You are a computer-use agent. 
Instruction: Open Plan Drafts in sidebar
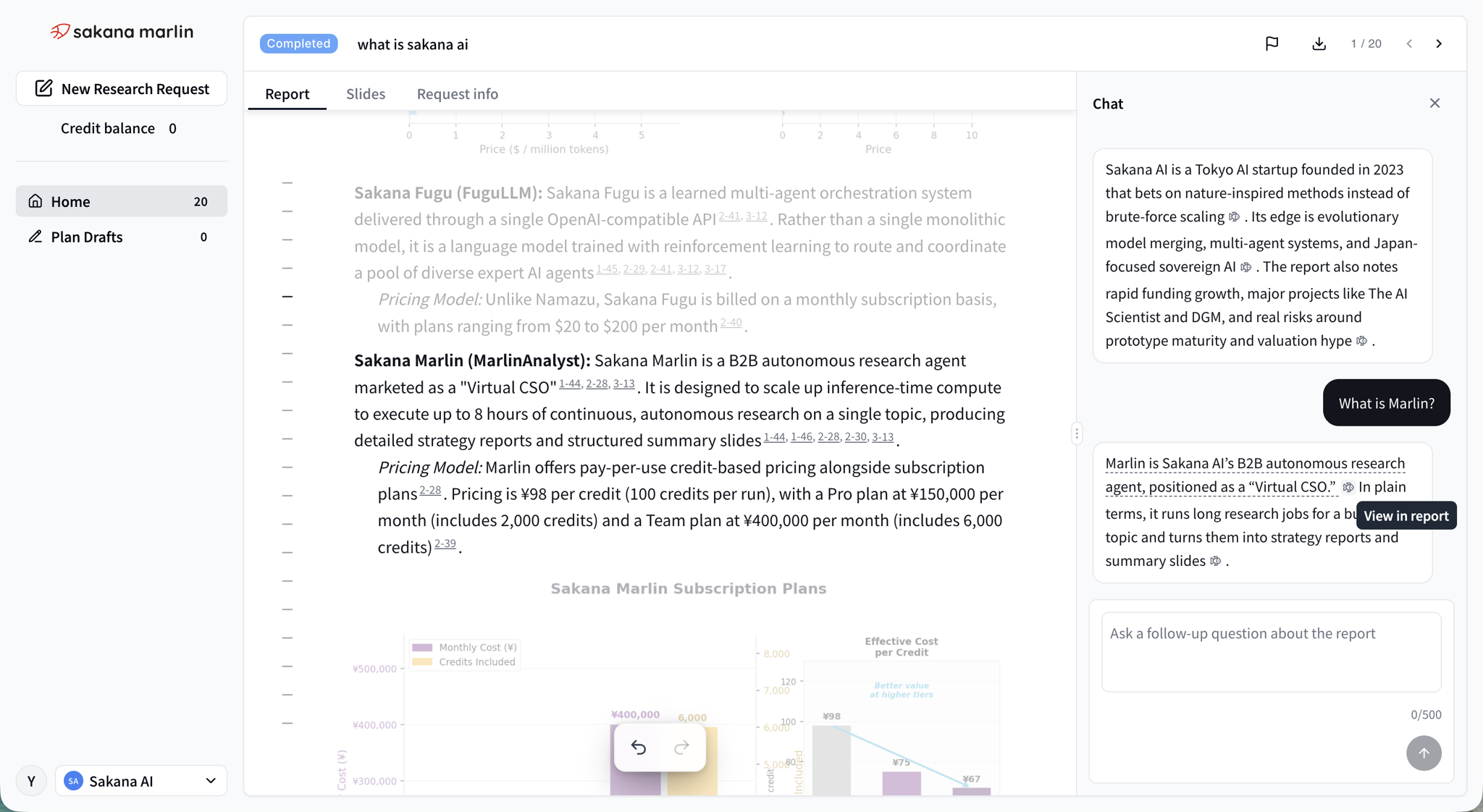pyautogui.click(x=122, y=237)
